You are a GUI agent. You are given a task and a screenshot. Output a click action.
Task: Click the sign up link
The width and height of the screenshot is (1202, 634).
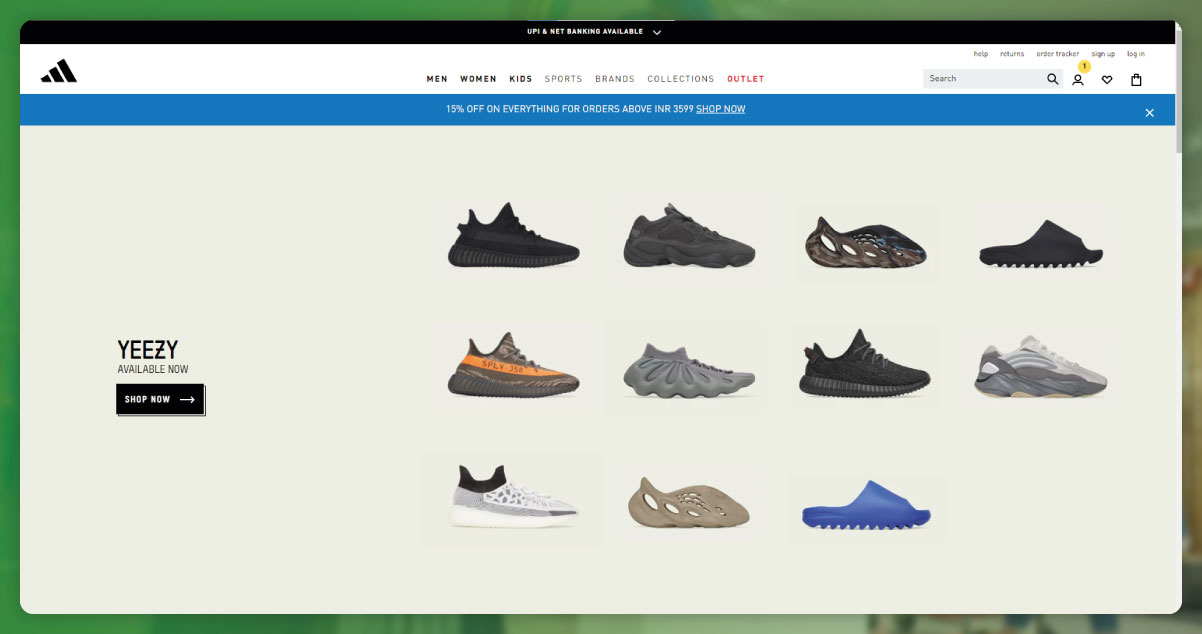click(1103, 54)
